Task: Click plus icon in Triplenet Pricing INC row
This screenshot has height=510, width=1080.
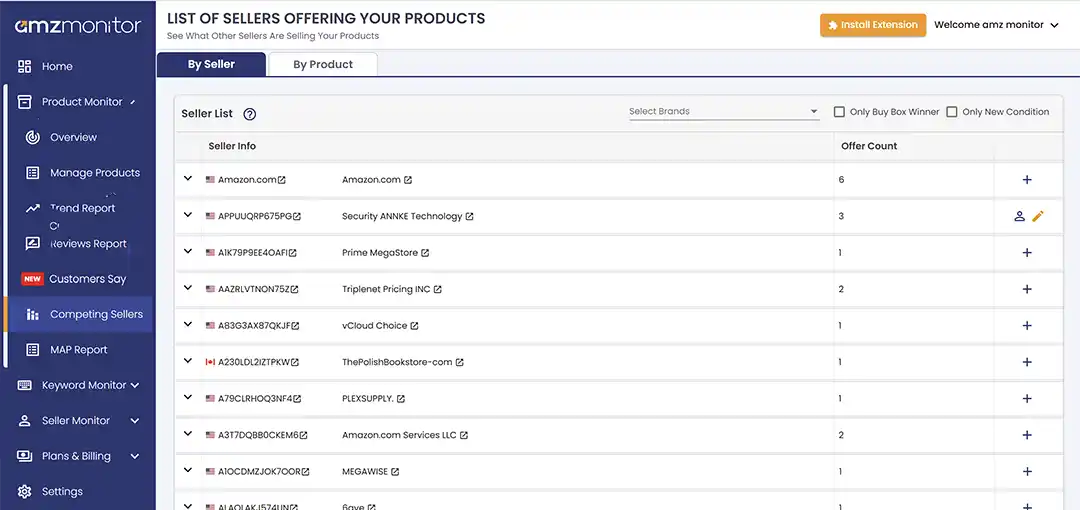Action: pos(1027,289)
